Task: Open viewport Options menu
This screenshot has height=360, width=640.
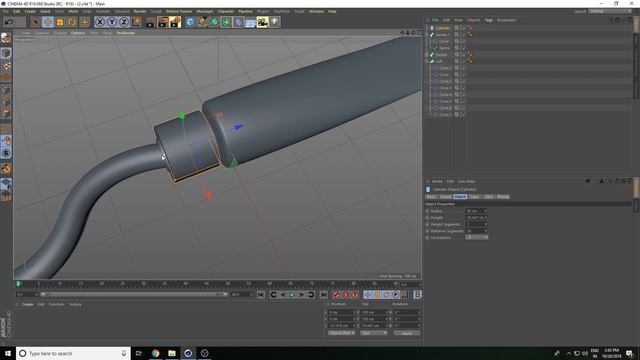Action: coord(78,33)
